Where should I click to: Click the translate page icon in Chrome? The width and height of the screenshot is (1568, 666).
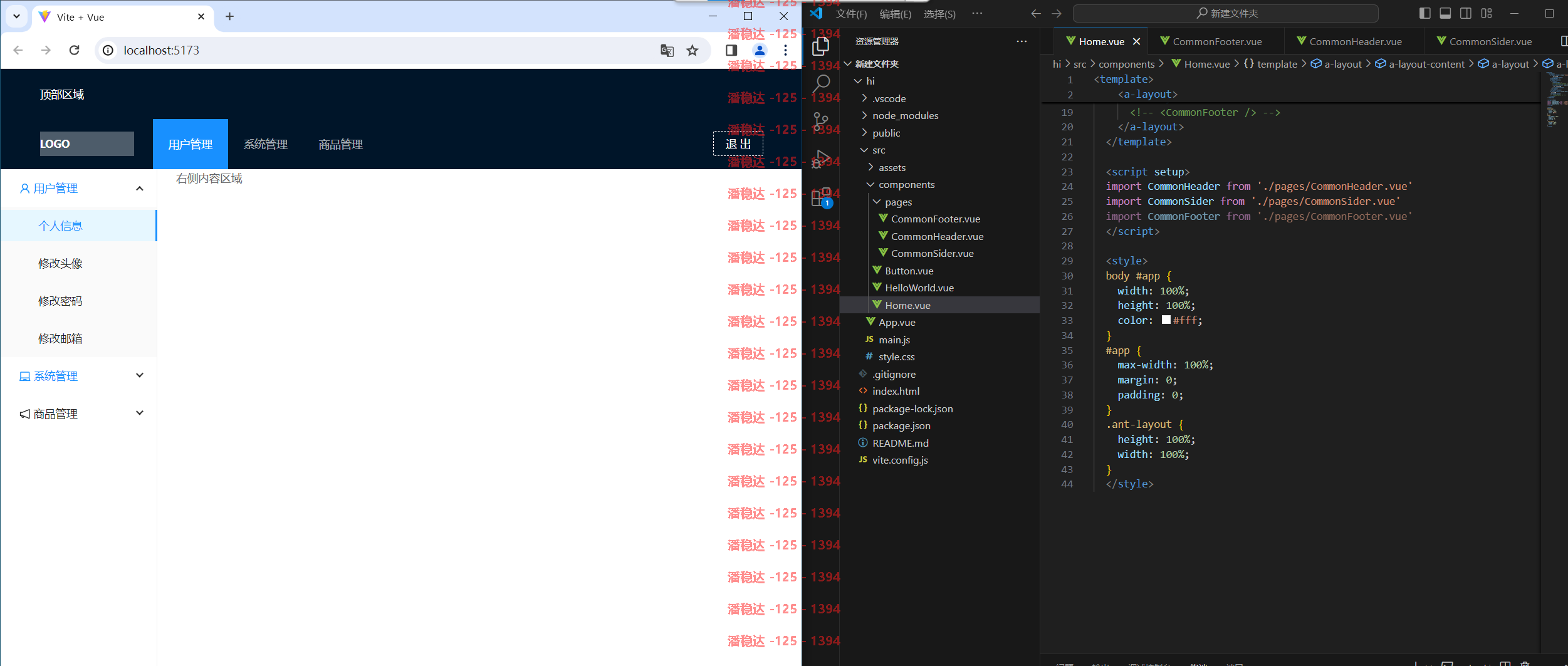[x=667, y=50]
